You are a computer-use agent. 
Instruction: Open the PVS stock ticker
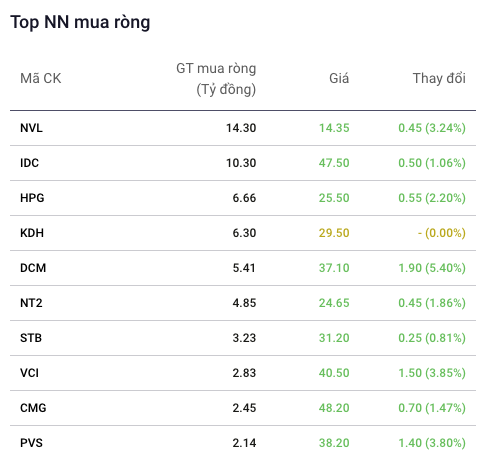pyautogui.click(x=31, y=443)
